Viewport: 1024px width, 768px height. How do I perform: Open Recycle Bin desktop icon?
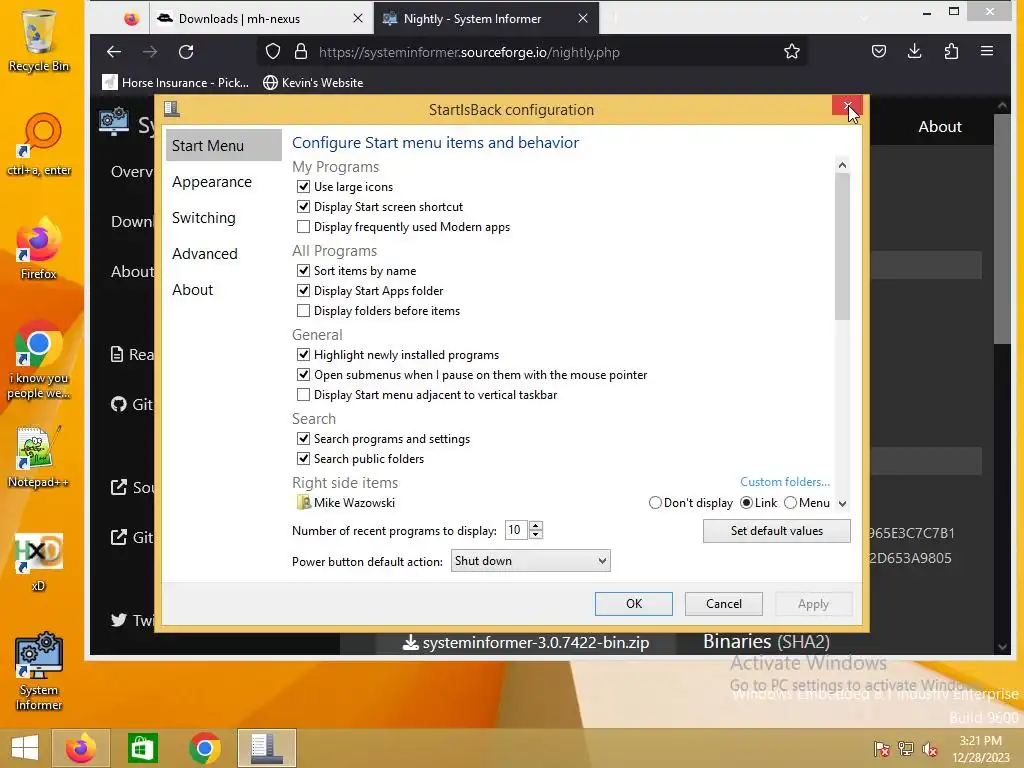(x=39, y=40)
